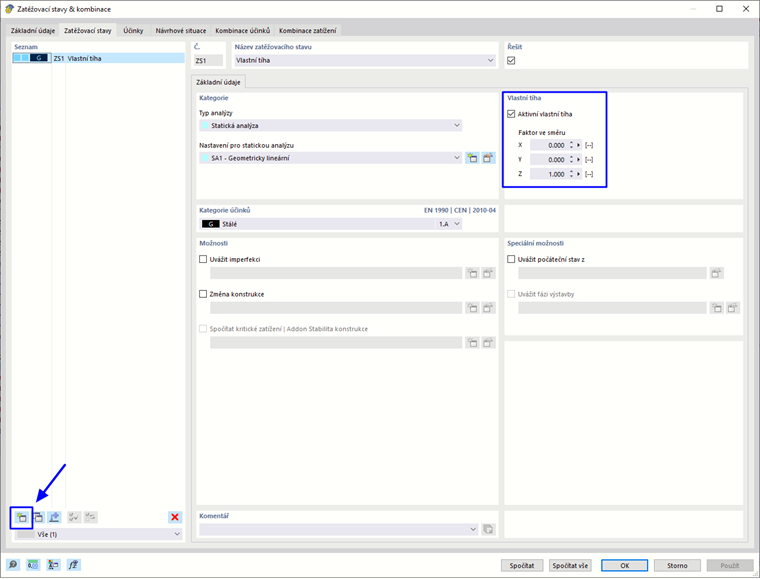Edit static analysis settings SA1

pyautogui.click(x=489, y=158)
